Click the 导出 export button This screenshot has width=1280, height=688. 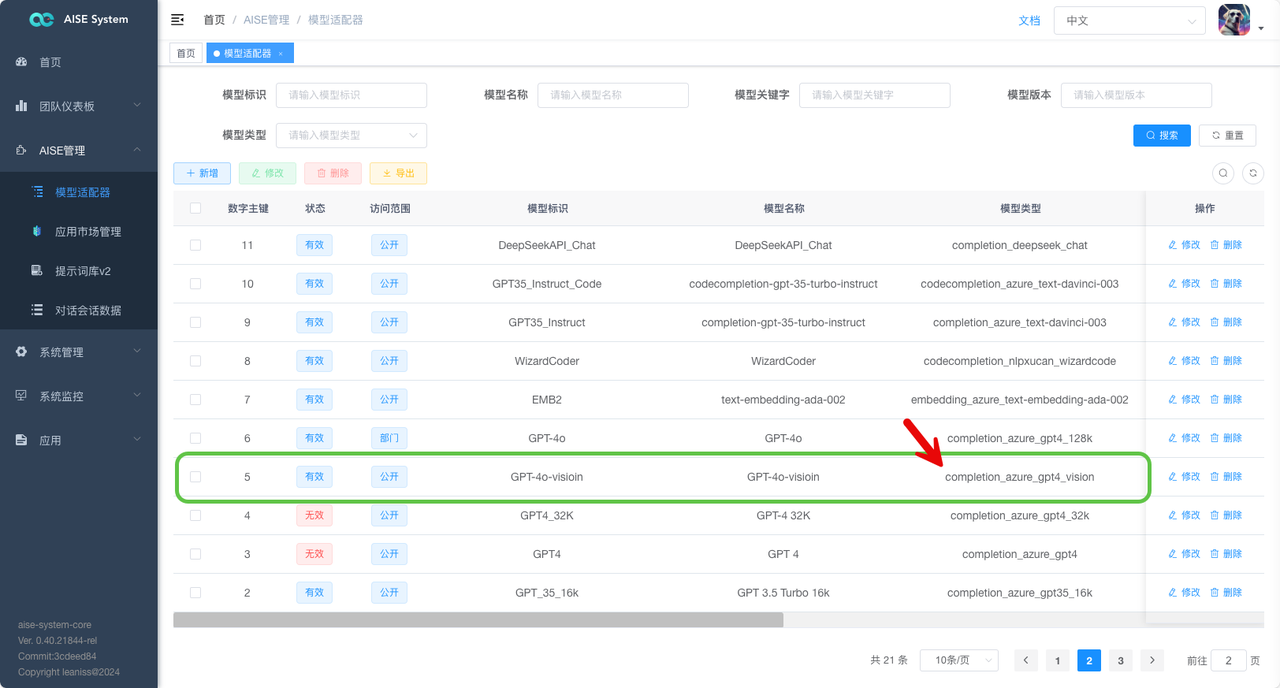tap(398, 173)
